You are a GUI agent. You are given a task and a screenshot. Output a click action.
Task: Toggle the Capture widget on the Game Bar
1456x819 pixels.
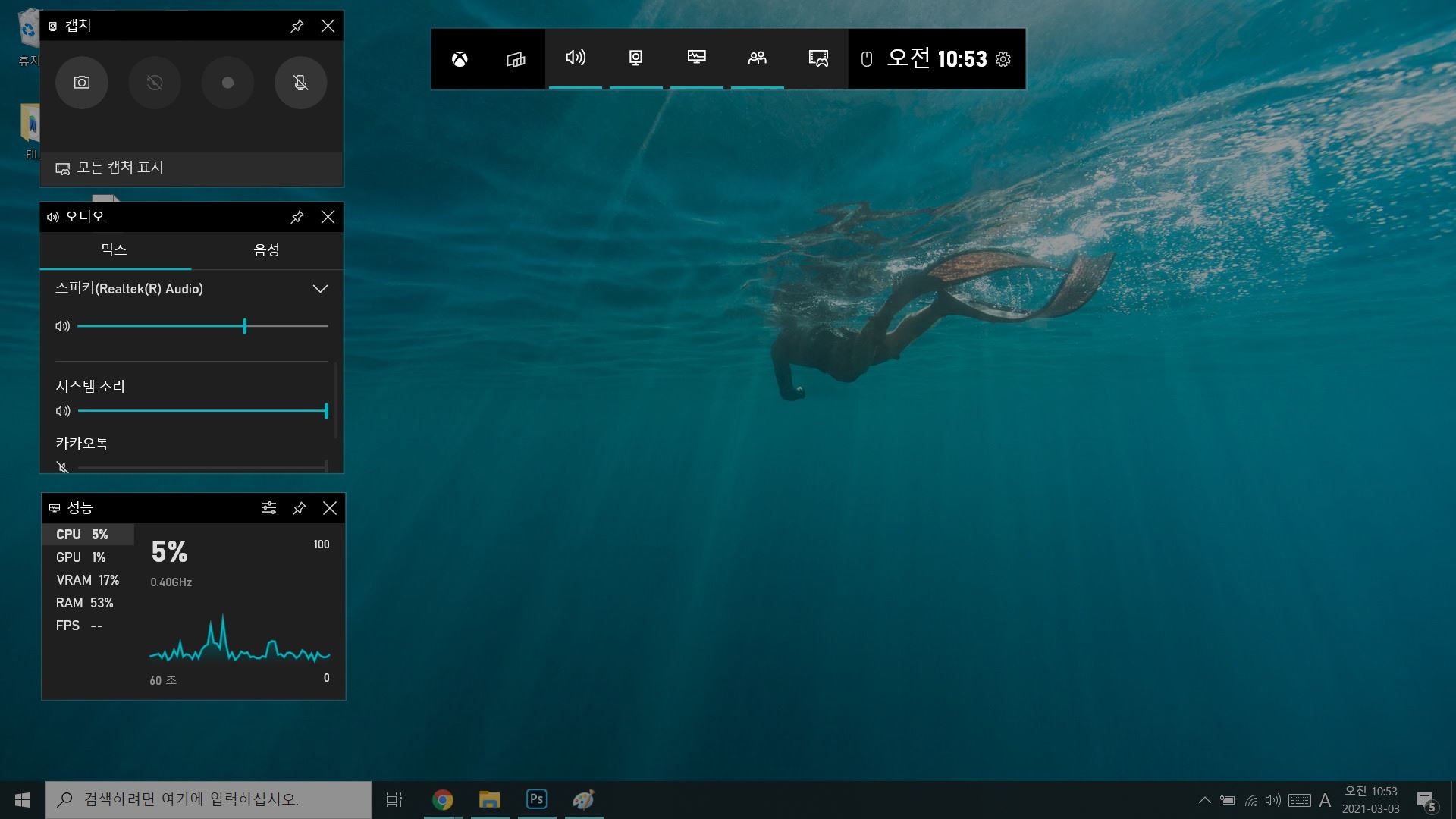[636, 58]
